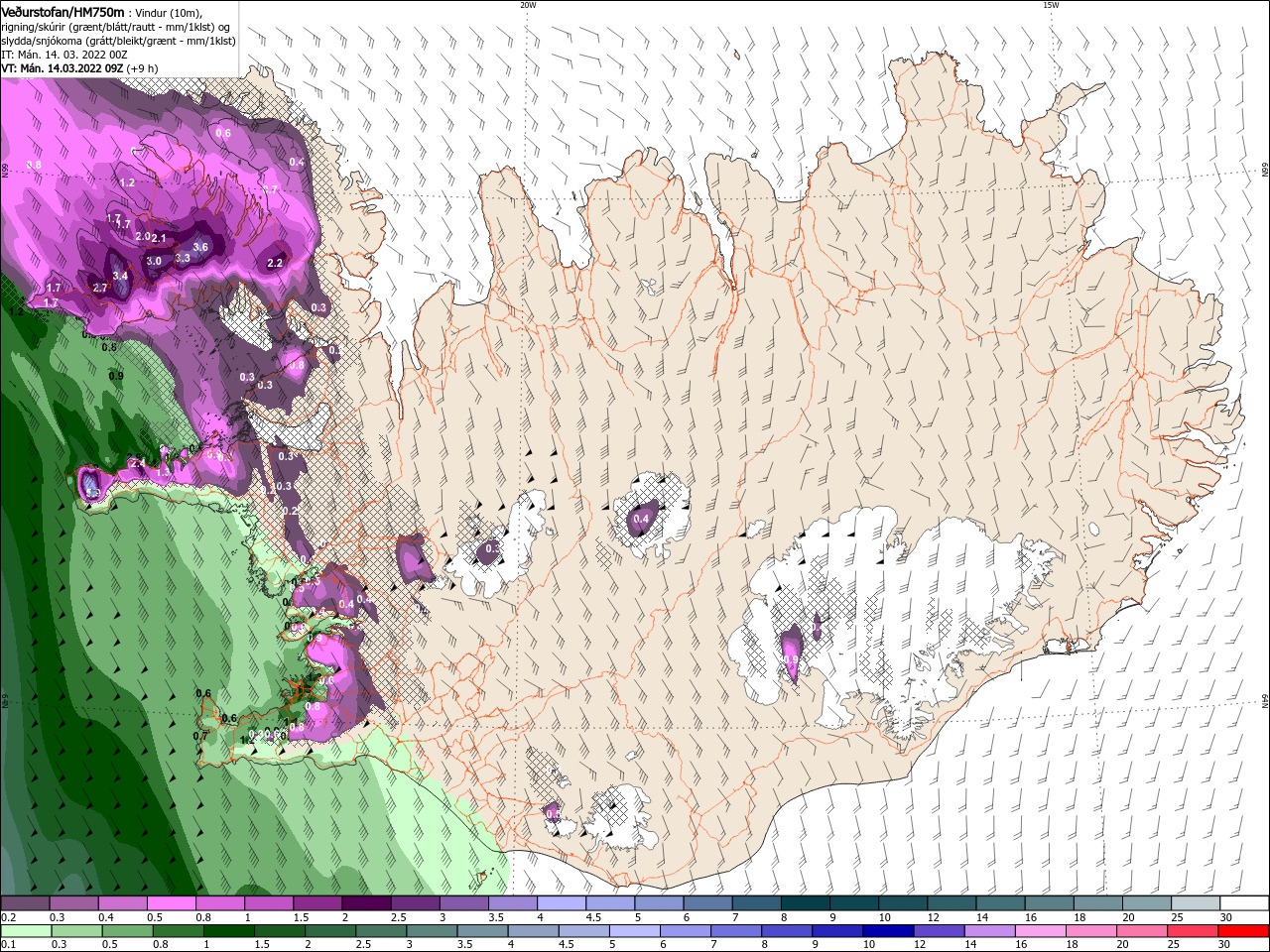The height and width of the screenshot is (952, 1270).
Task: Click the black 0.9 value over the green area
Action: tap(116, 376)
